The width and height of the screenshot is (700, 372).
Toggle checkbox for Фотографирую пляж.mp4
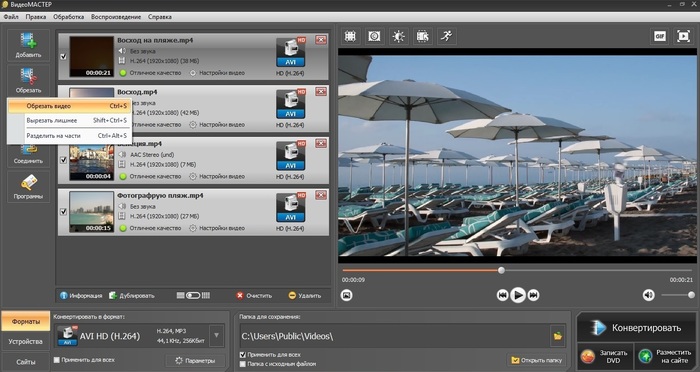(x=63, y=212)
